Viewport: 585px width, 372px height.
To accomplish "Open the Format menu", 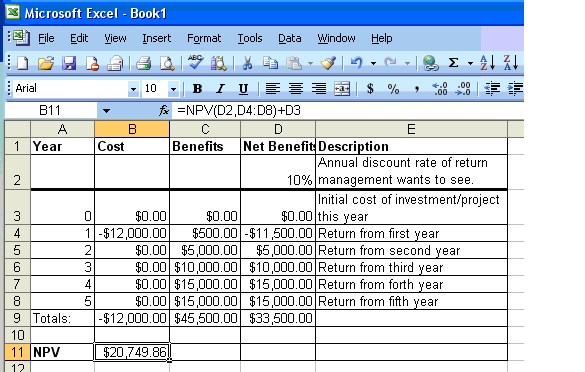I will tap(204, 38).
